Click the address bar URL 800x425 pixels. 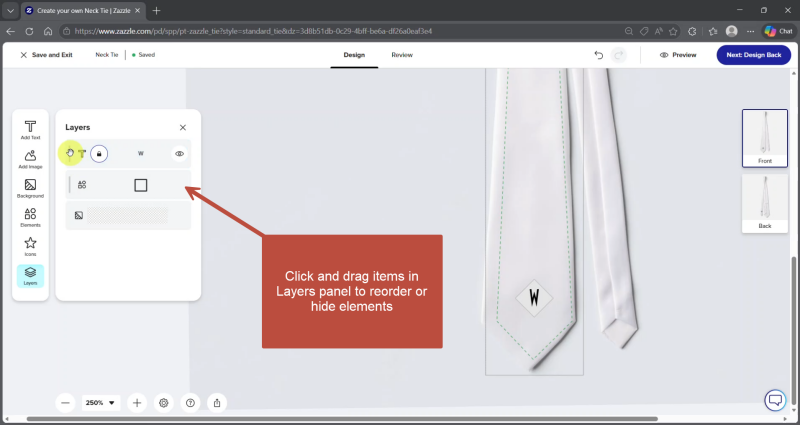pyautogui.click(x=253, y=31)
